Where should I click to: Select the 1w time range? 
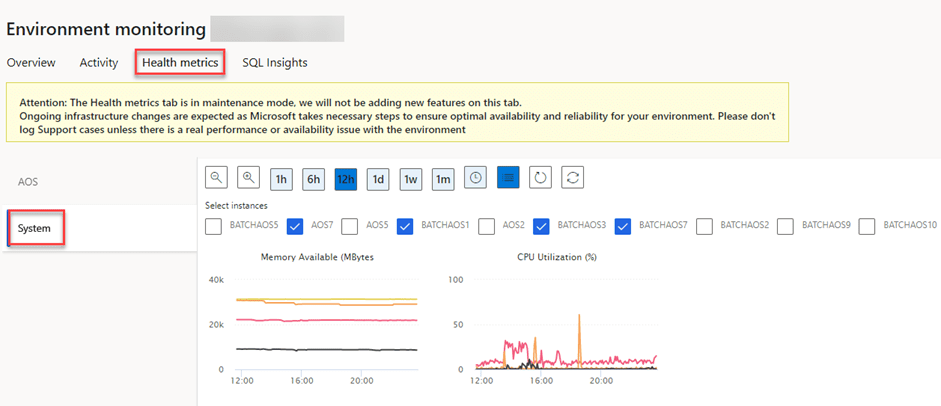click(410, 179)
